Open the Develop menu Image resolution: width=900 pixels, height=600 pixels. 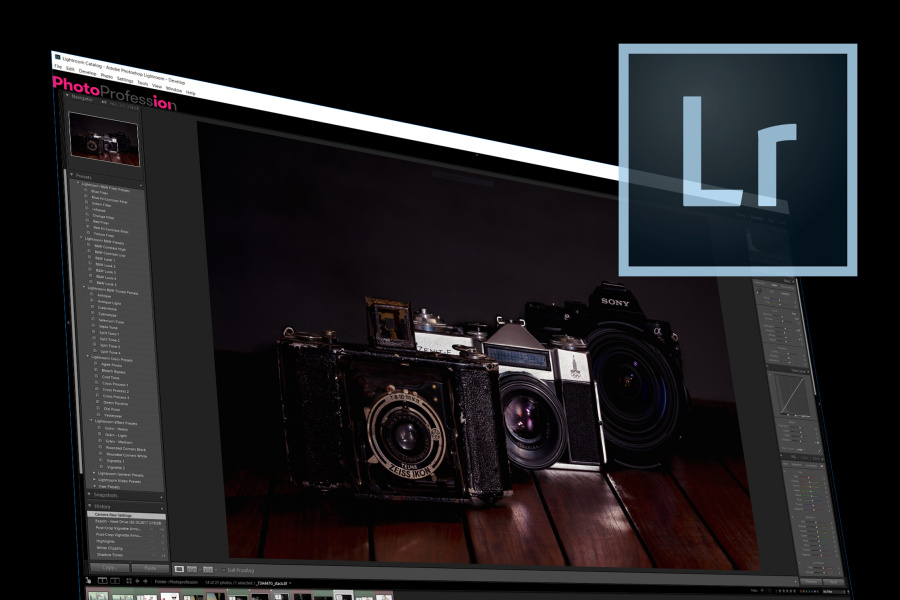pyautogui.click(x=87, y=72)
